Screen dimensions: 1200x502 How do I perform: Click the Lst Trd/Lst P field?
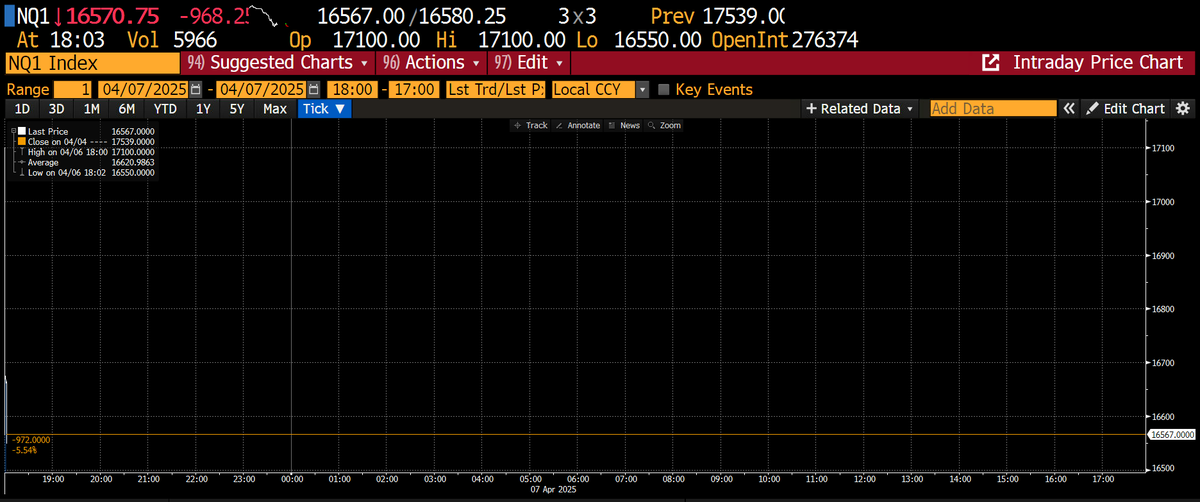coord(496,89)
